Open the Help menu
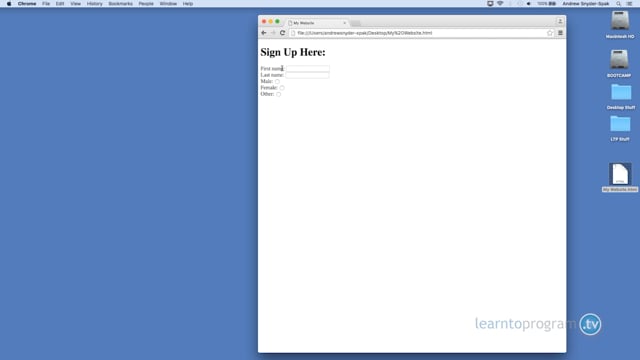This screenshot has height=360, width=640. pyautogui.click(x=188, y=4)
